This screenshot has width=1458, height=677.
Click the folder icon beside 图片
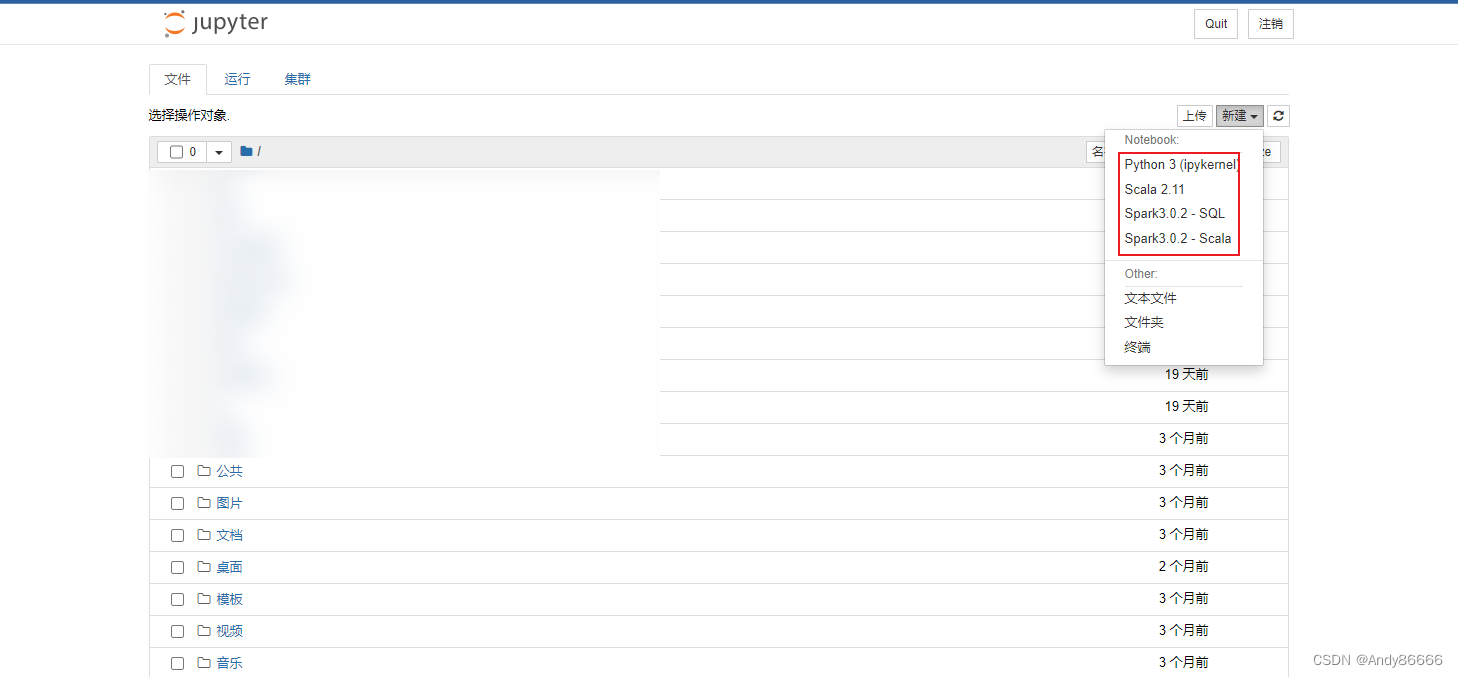tap(204, 503)
